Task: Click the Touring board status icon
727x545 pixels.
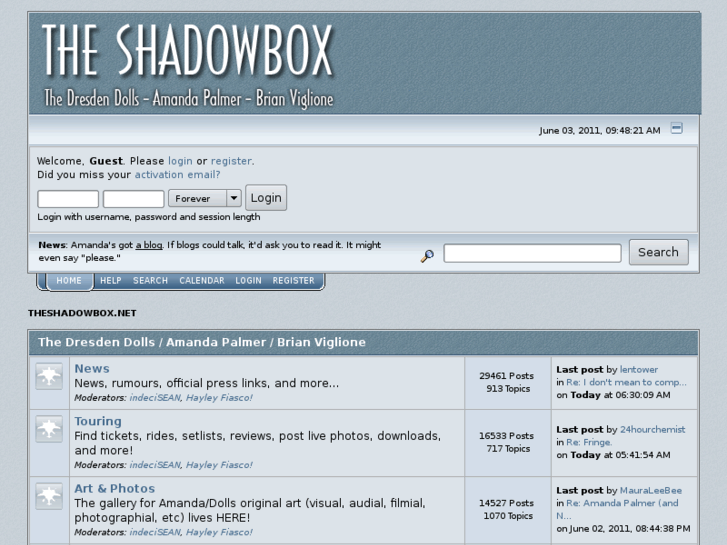Action: (x=49, y=429)
